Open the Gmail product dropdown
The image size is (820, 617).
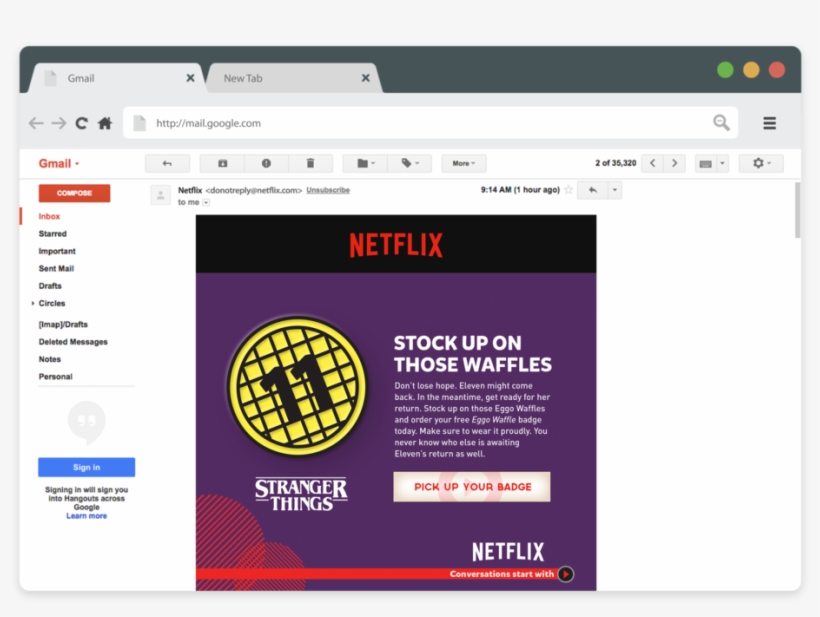pyautogui.click(x=59, y=164)
